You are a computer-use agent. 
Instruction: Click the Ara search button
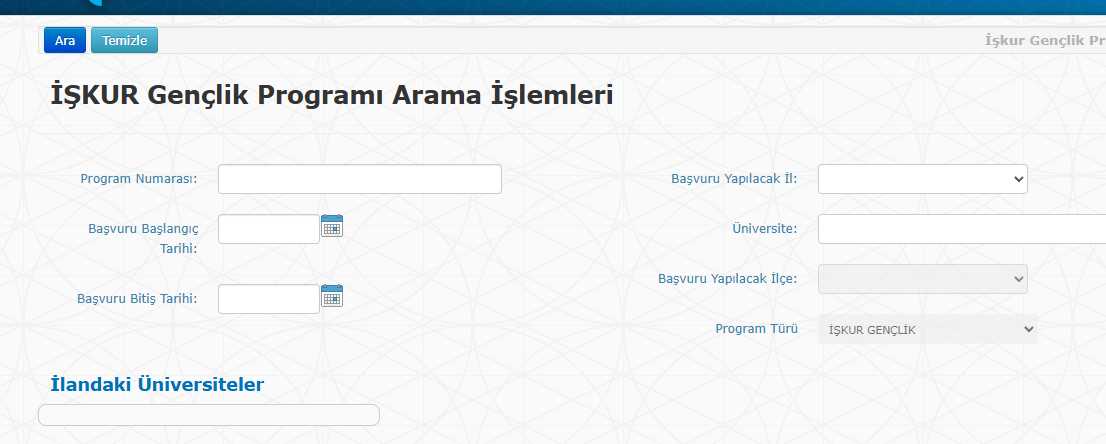coord(65,40)
